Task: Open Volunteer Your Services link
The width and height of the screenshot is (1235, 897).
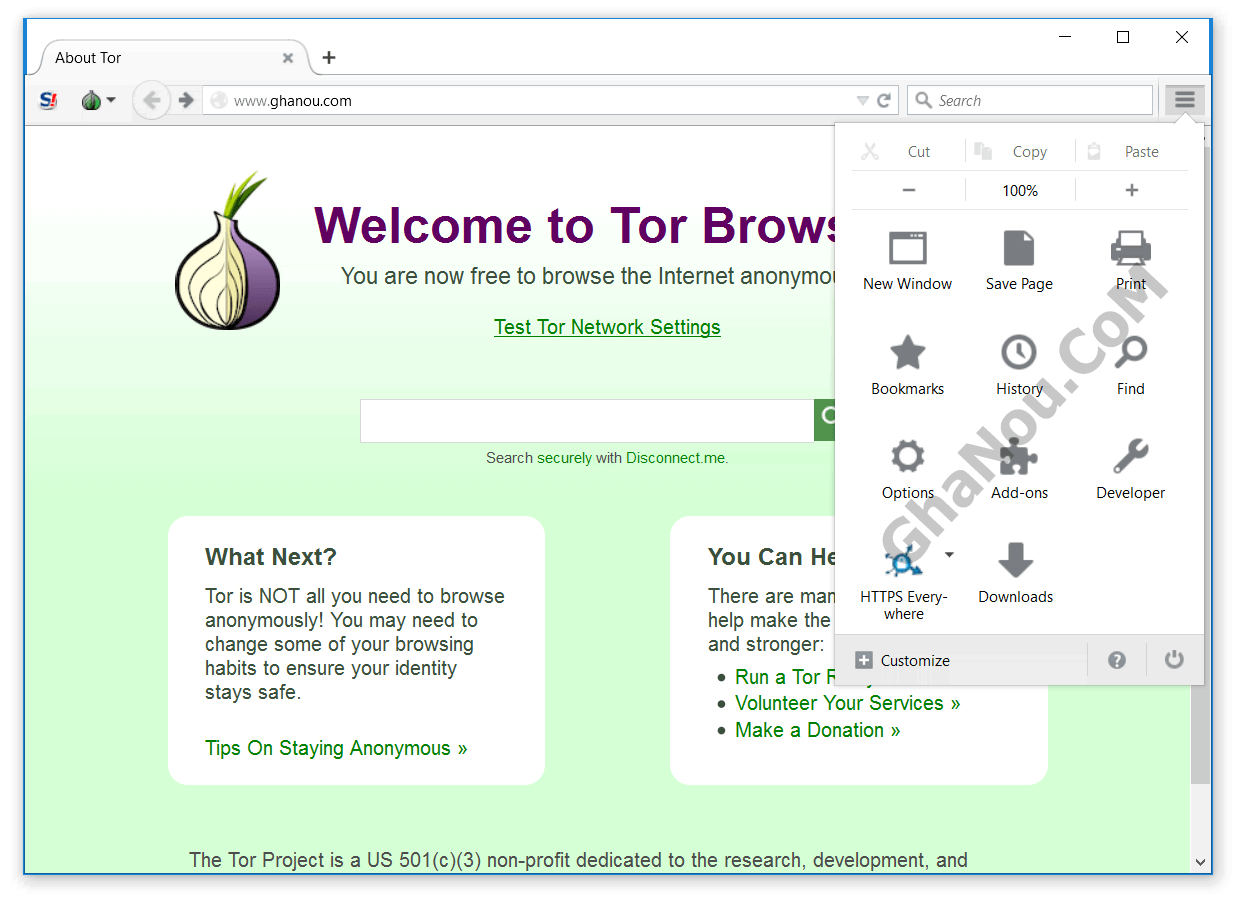Action: click(847, 703)
